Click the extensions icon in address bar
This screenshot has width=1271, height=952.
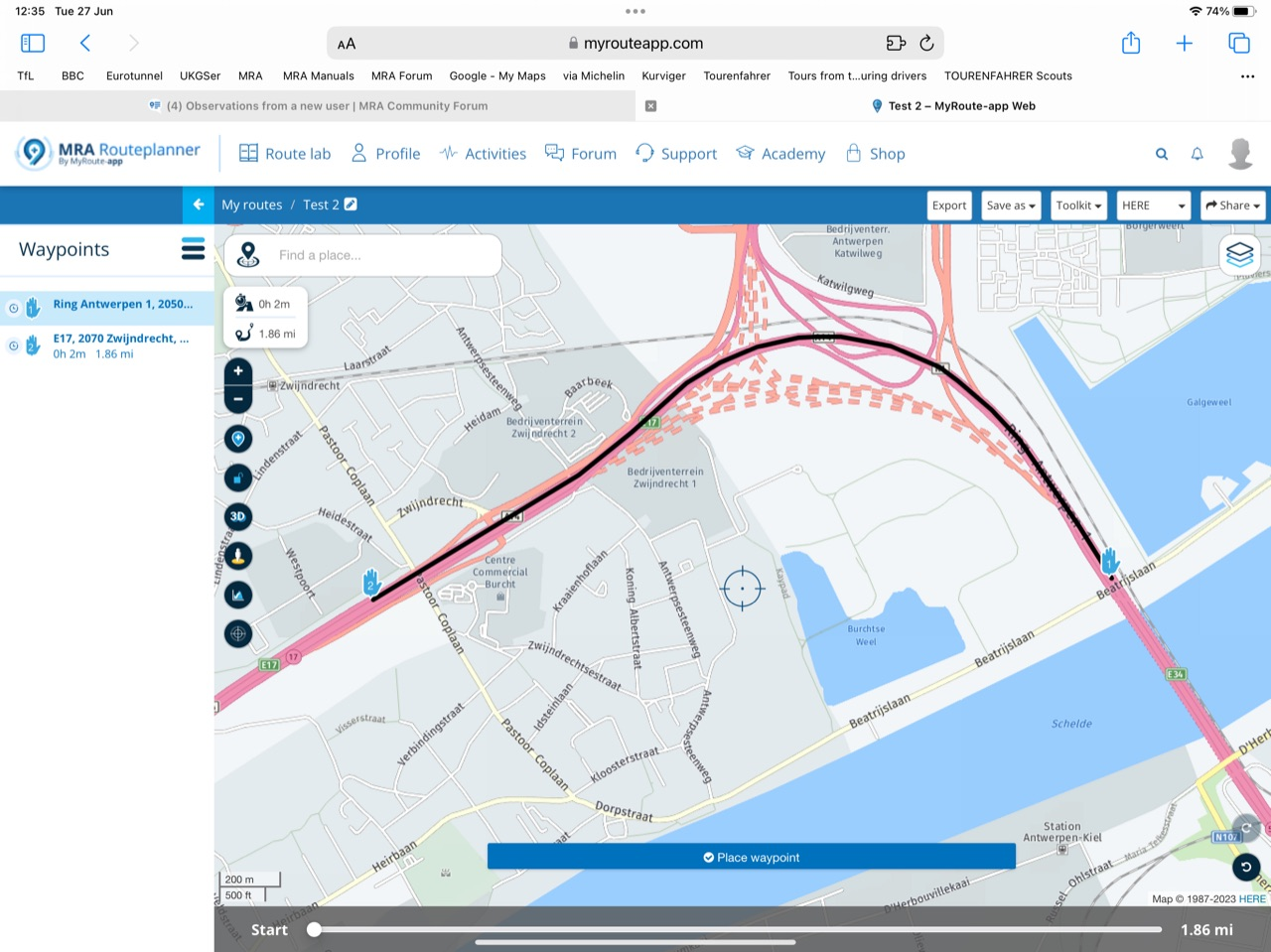point(896,43)
